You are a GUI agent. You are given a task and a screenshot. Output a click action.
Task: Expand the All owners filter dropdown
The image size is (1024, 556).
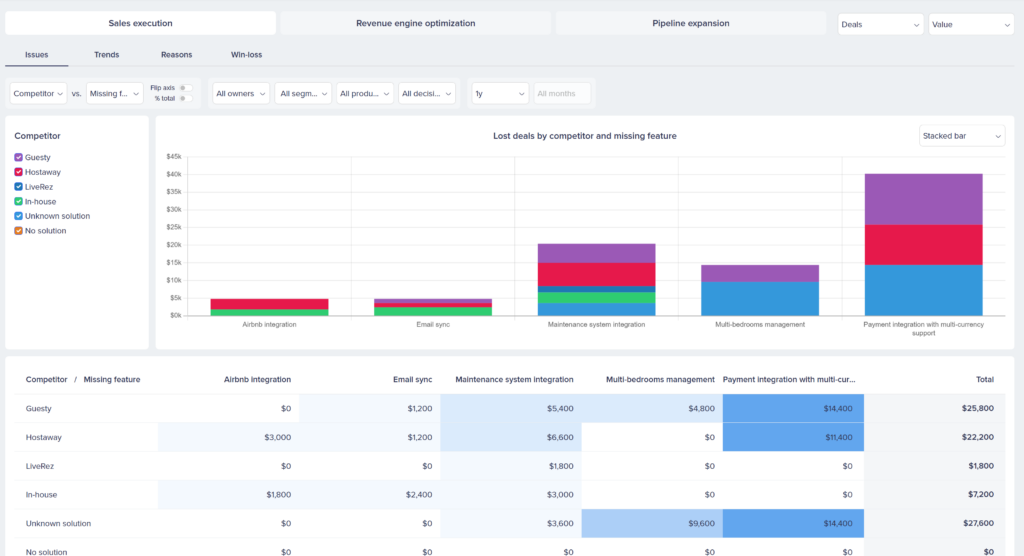241,94
